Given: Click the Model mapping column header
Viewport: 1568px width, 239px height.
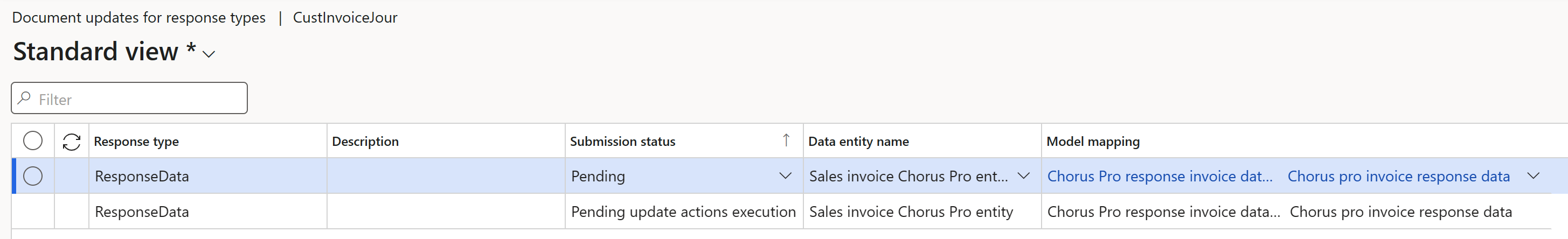Looking at the screenshot, I should [x=1093, y=142].
